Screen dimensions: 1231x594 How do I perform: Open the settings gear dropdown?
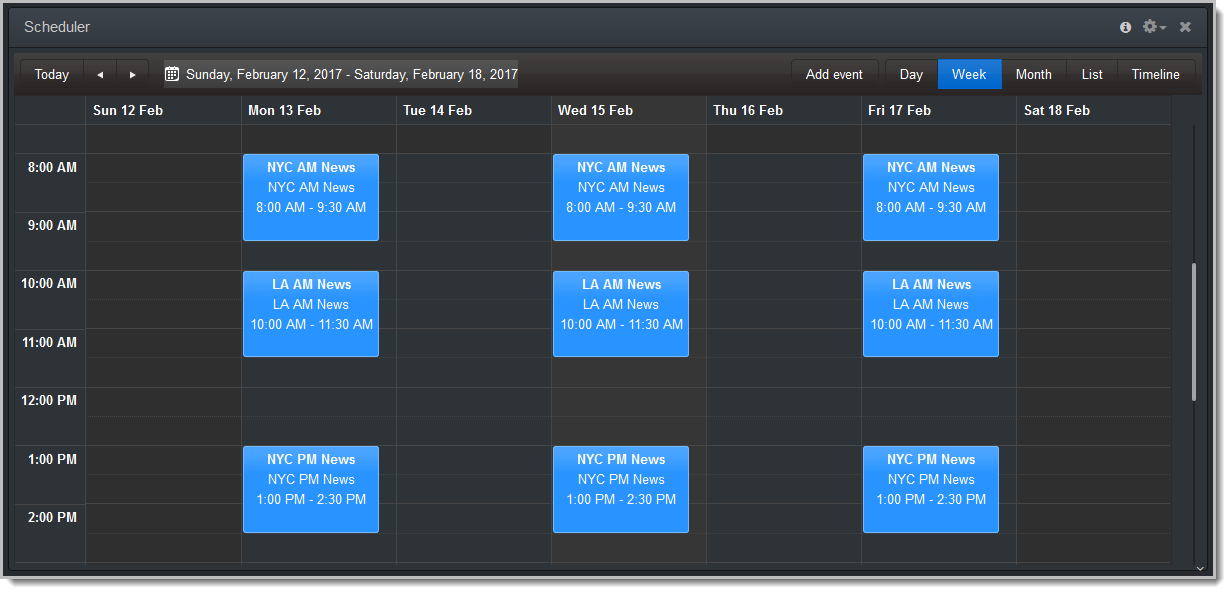coord(1153,27)
